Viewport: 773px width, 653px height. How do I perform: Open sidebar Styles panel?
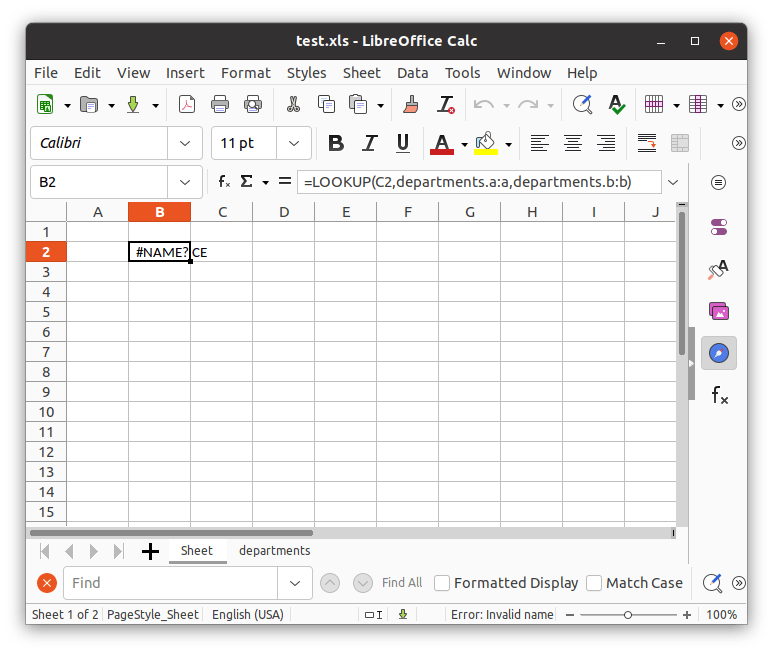pos(719,270)
